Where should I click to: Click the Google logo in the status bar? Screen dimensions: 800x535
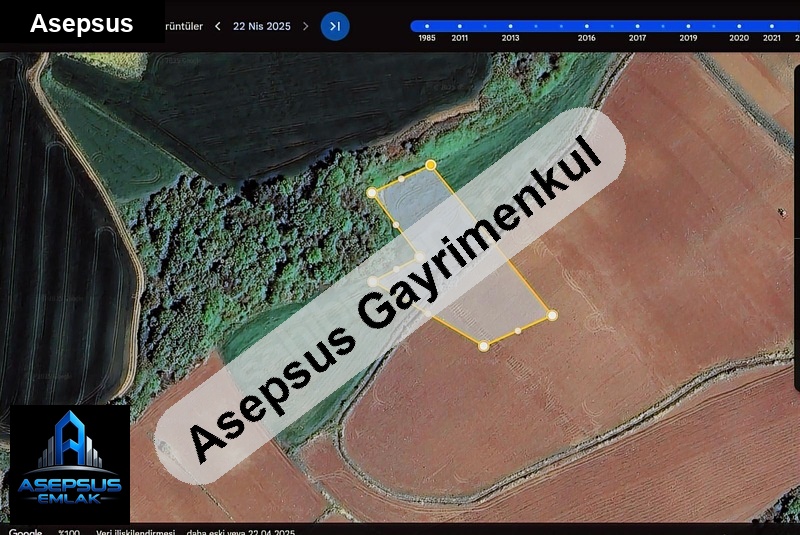coord(26,531)
